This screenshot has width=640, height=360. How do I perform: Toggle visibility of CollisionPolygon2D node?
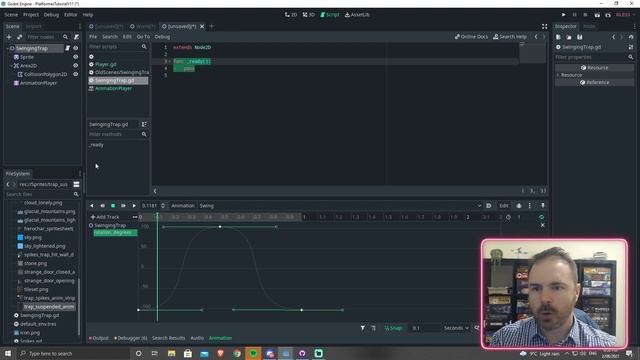click(x=76, y=74)
